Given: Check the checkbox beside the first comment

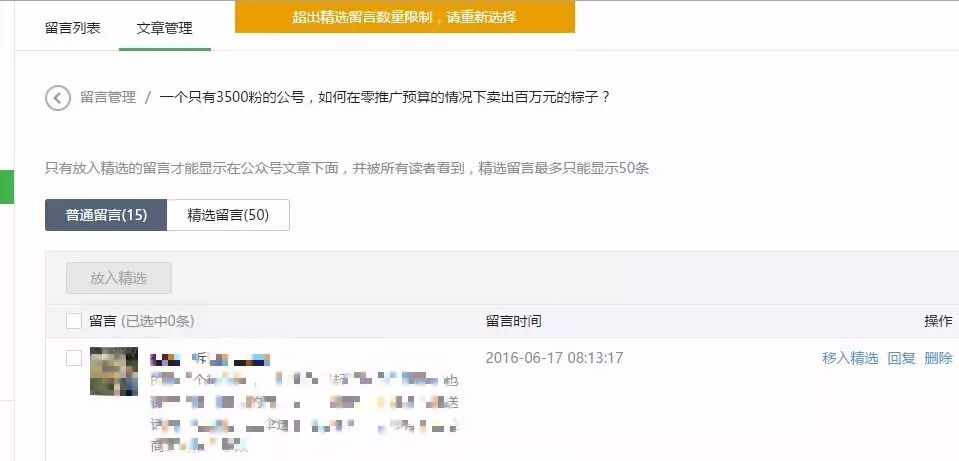Looking at the screenshot, I should [74, 358].
